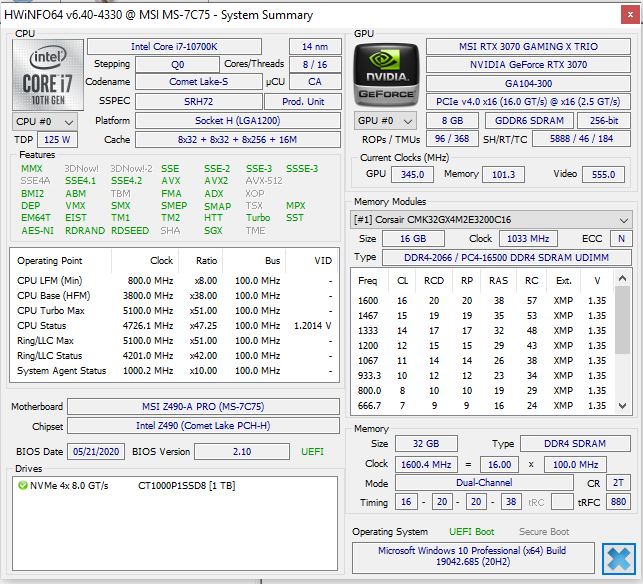Image resolution: width=643 pixels, height=584 pixels.
Task: Click the Windows 10 Professional OS field
Action: pos(473,556)
